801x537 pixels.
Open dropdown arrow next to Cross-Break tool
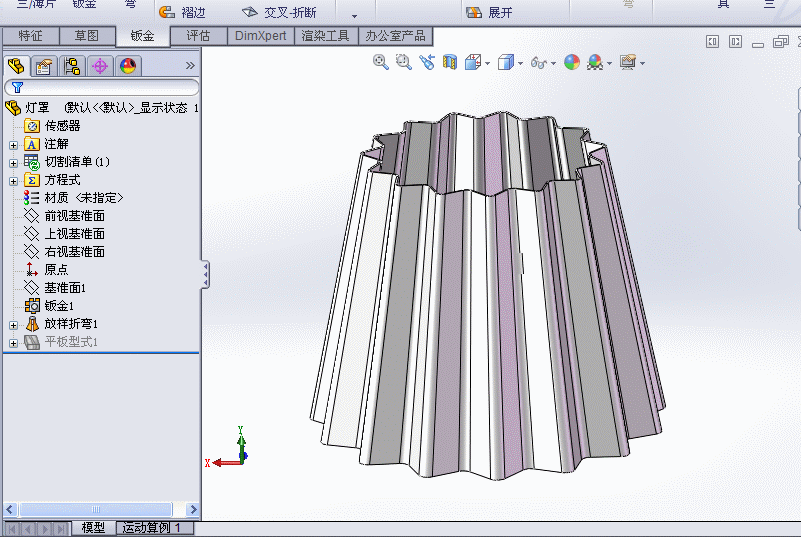click(354, 16)
